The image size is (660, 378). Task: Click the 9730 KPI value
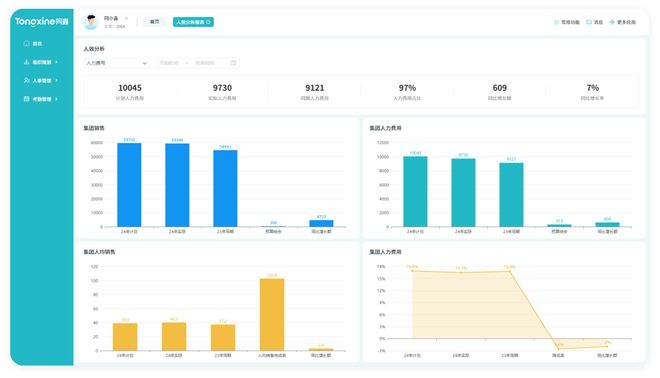222,88
